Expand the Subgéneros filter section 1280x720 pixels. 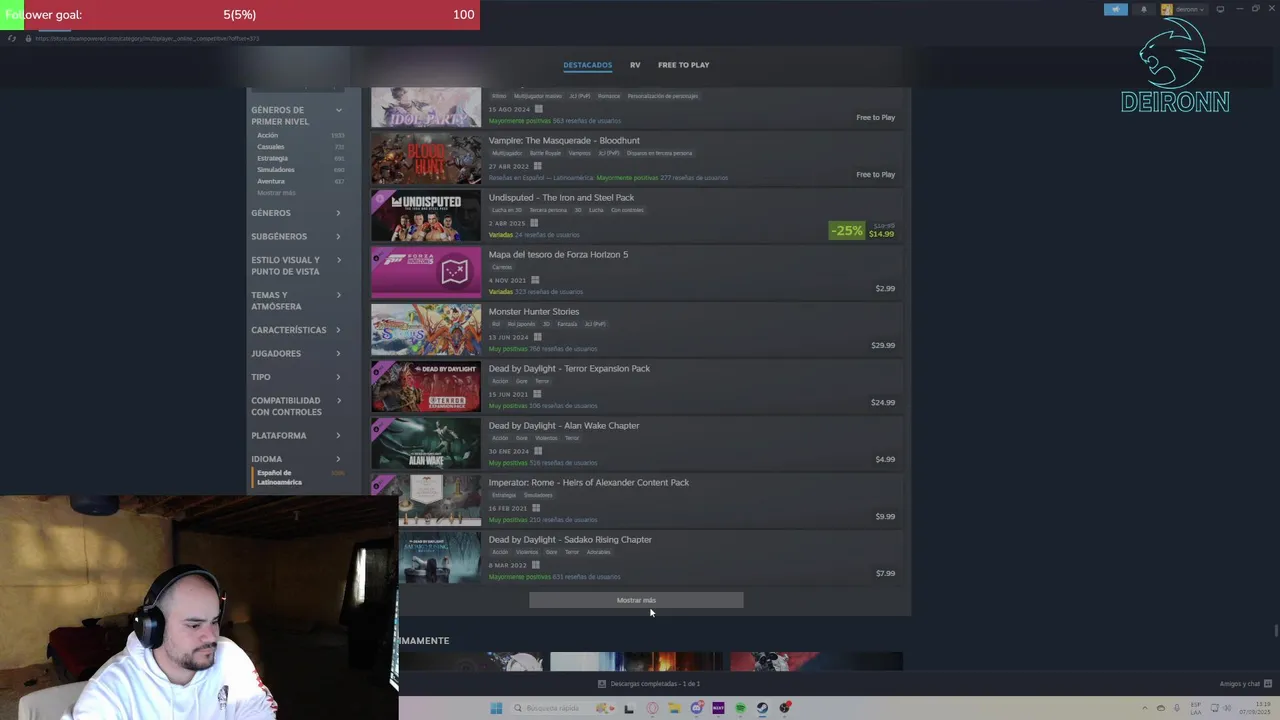[296, 237]
